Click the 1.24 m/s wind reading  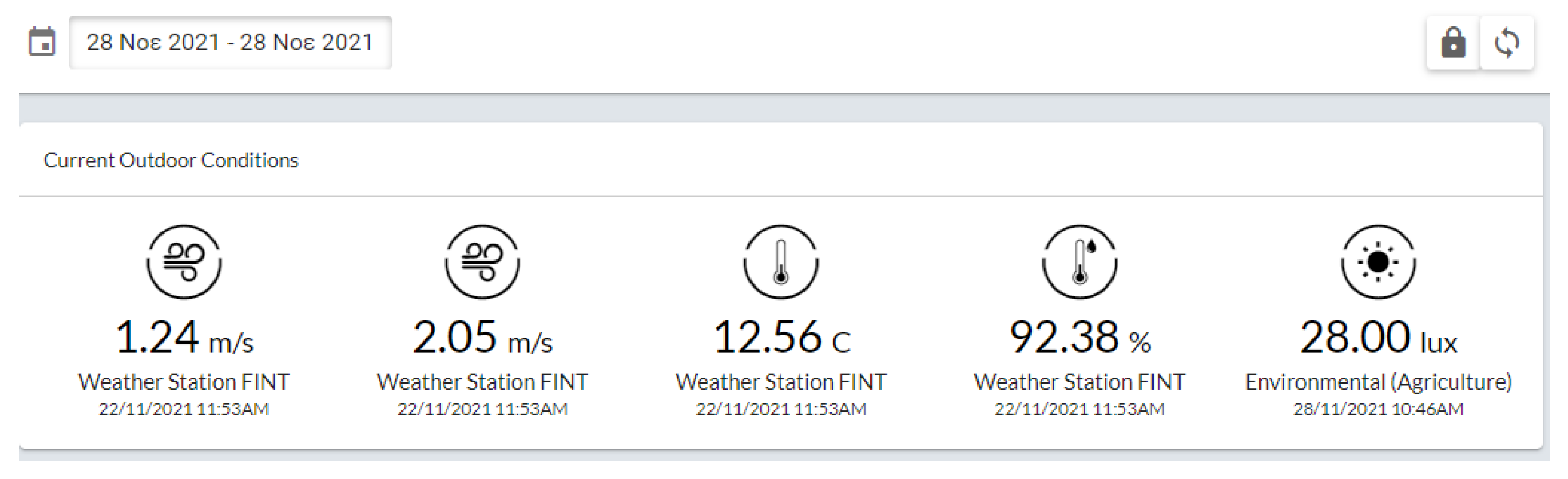[x=184, y=337]
